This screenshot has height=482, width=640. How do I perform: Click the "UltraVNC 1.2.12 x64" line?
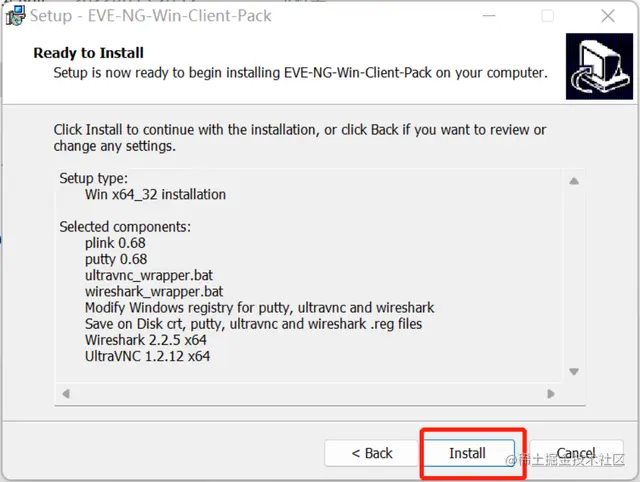[147, 356]
